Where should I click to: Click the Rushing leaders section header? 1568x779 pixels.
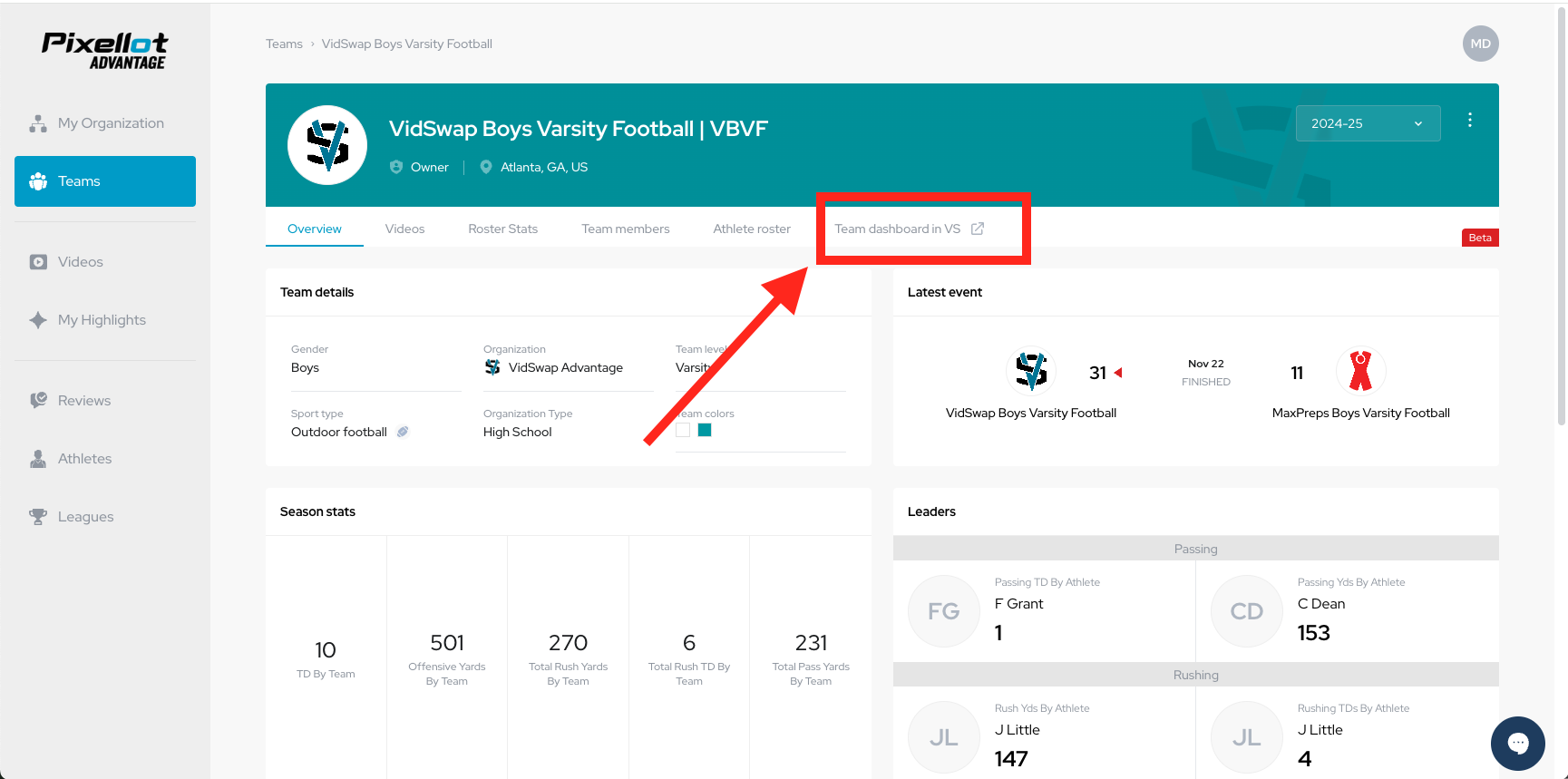point(1195,675)
